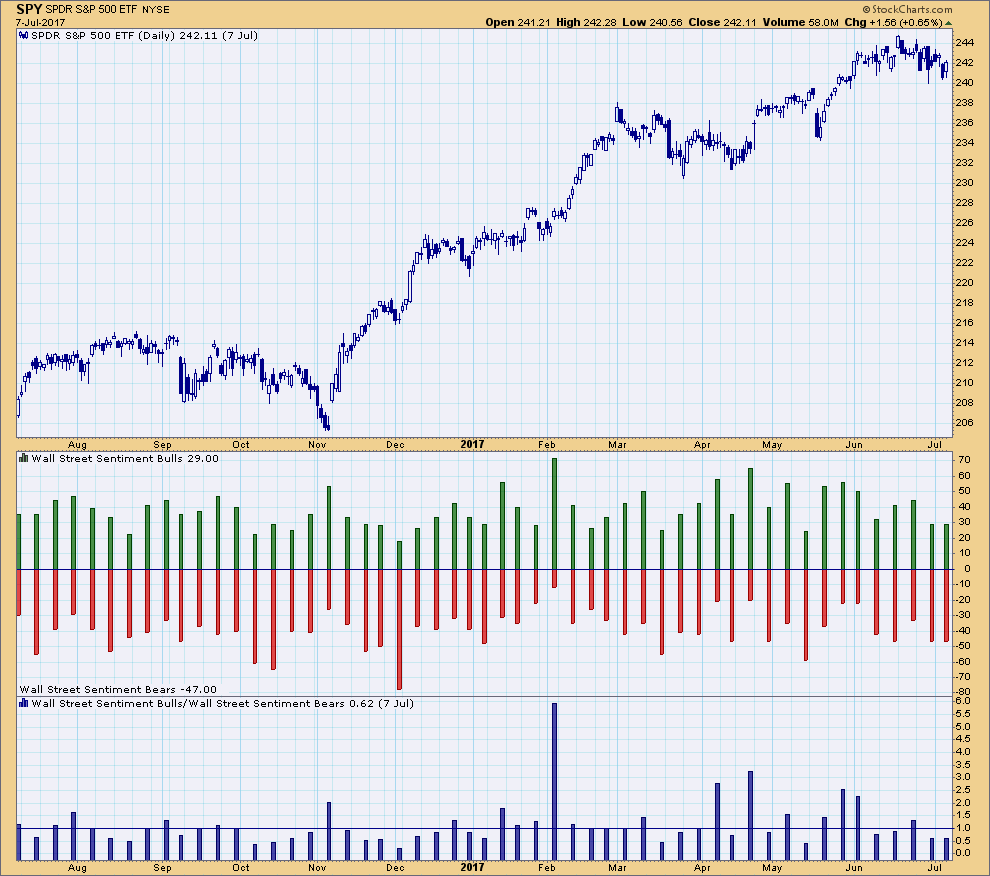The image size is (990, 876).
Task: Click the 6.0 value on ratio axis
Action: click(963, 701)
